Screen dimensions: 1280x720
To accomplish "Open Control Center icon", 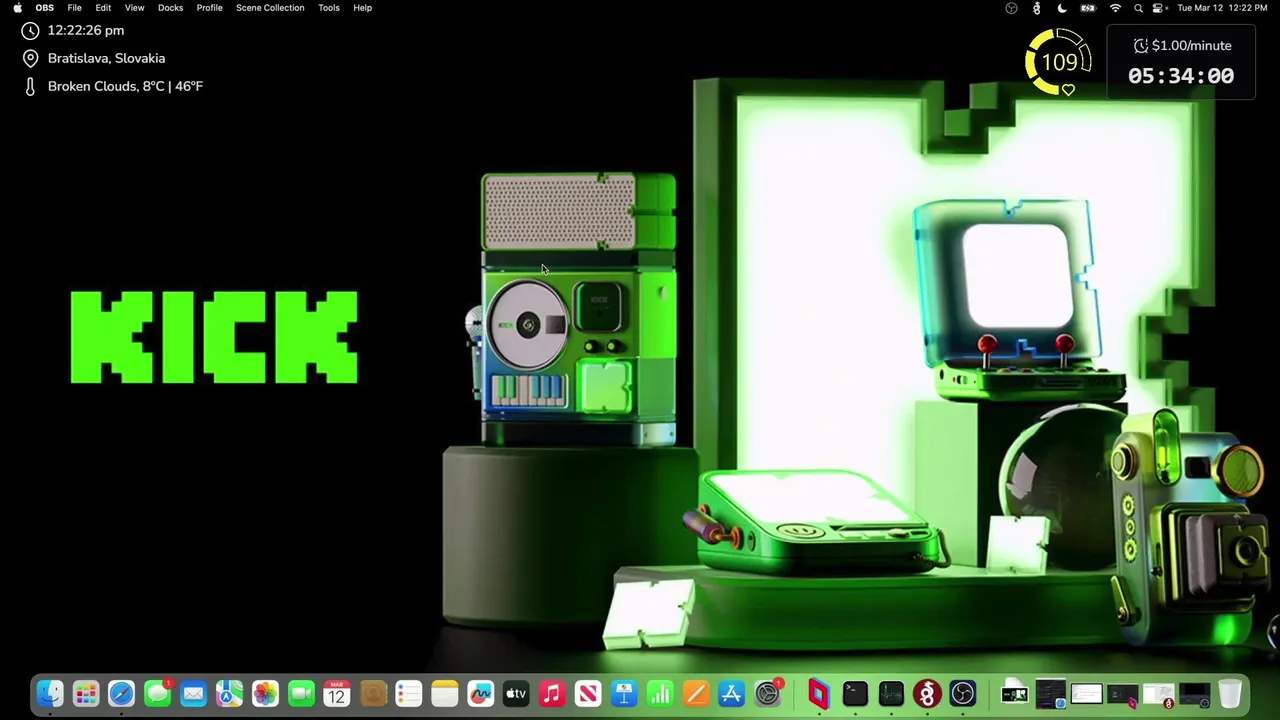I will 1159,8.
